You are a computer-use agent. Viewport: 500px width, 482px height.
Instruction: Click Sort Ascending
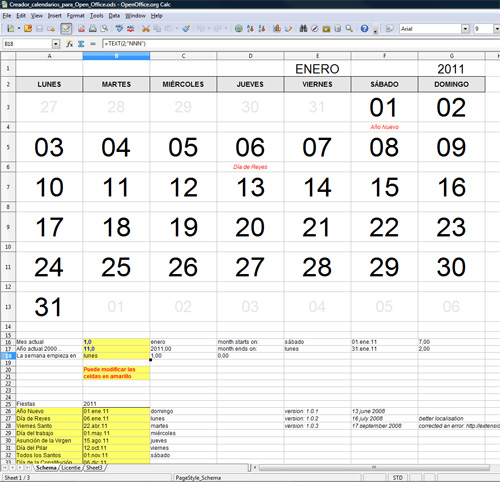pos(250,29)
